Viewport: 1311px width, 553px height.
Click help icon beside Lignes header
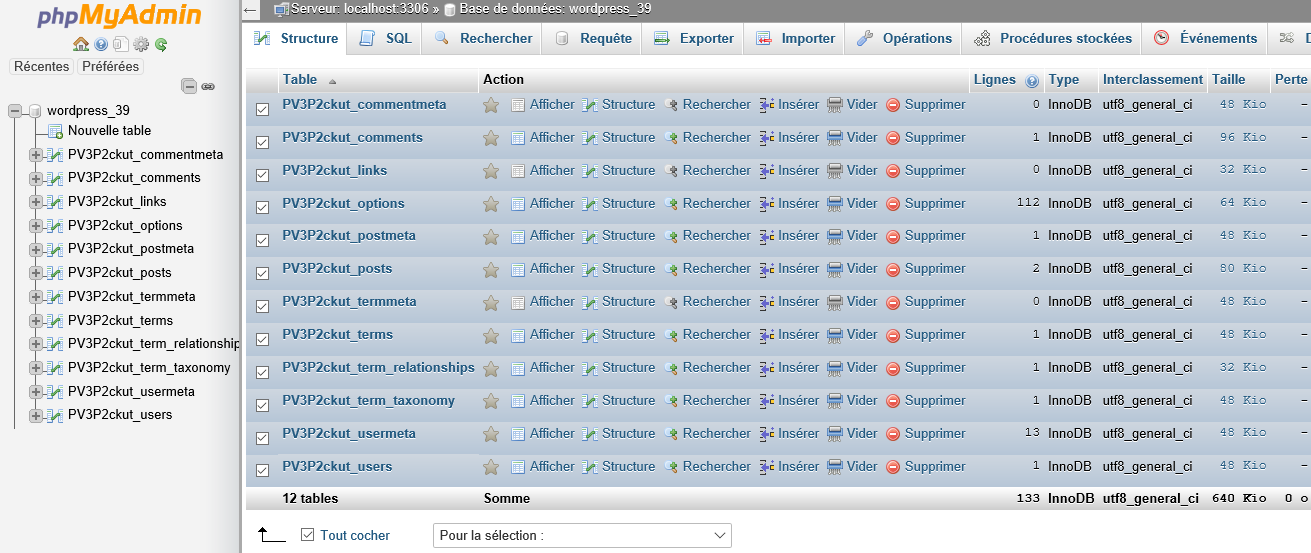pos(1032,81)
